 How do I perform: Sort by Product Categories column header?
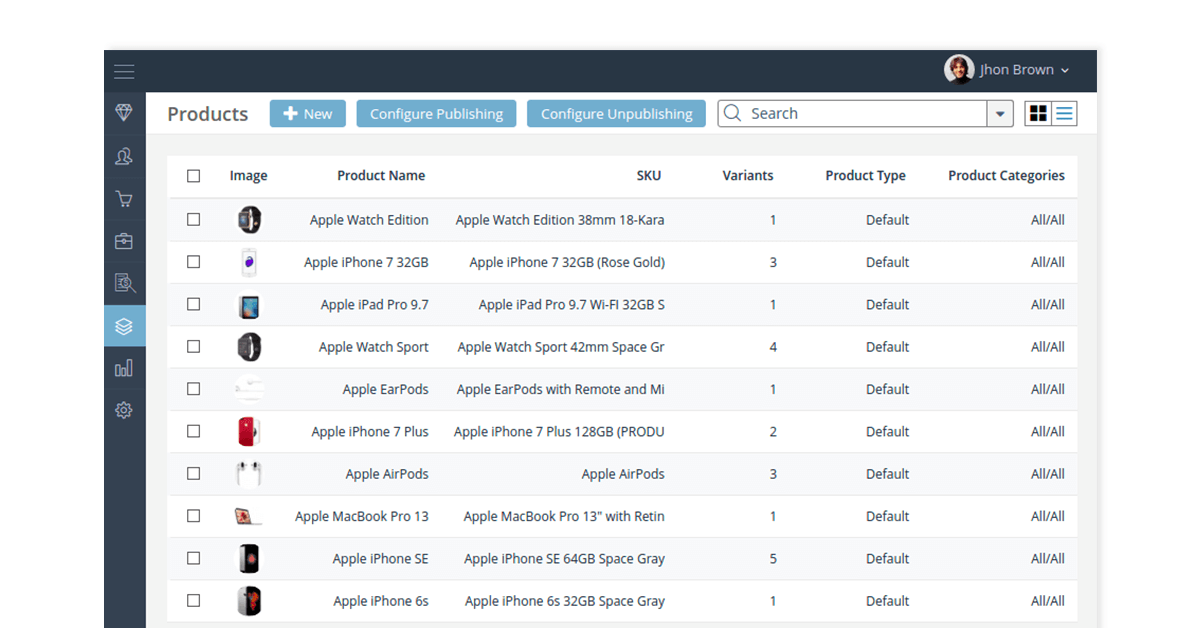point(1006,176)
